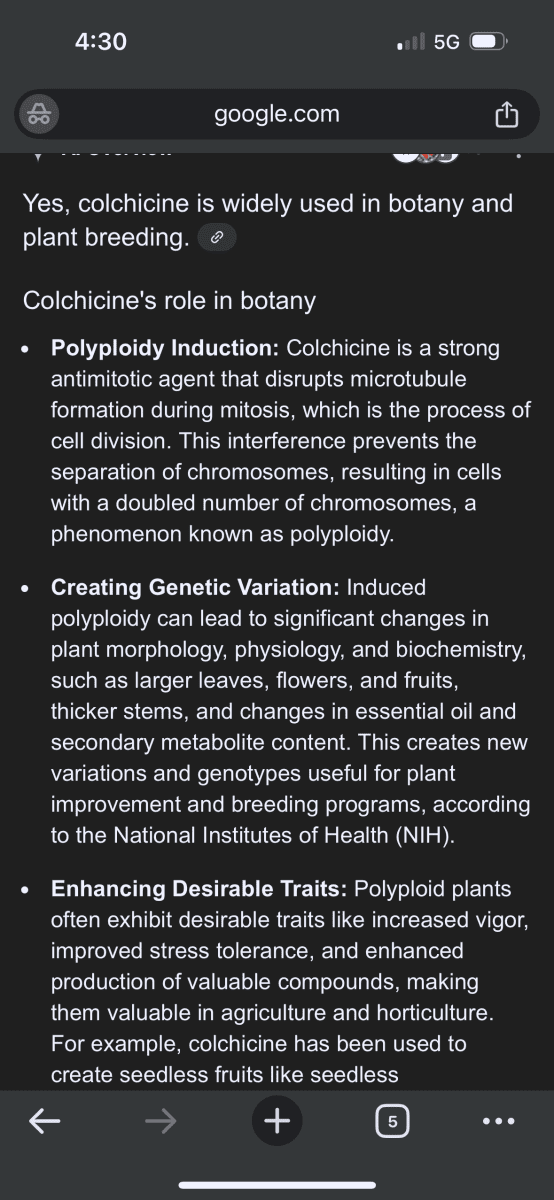Open the AI Overview kebab menu
The height and width of the screenshot is (1200, 554).
coord(518,155)
